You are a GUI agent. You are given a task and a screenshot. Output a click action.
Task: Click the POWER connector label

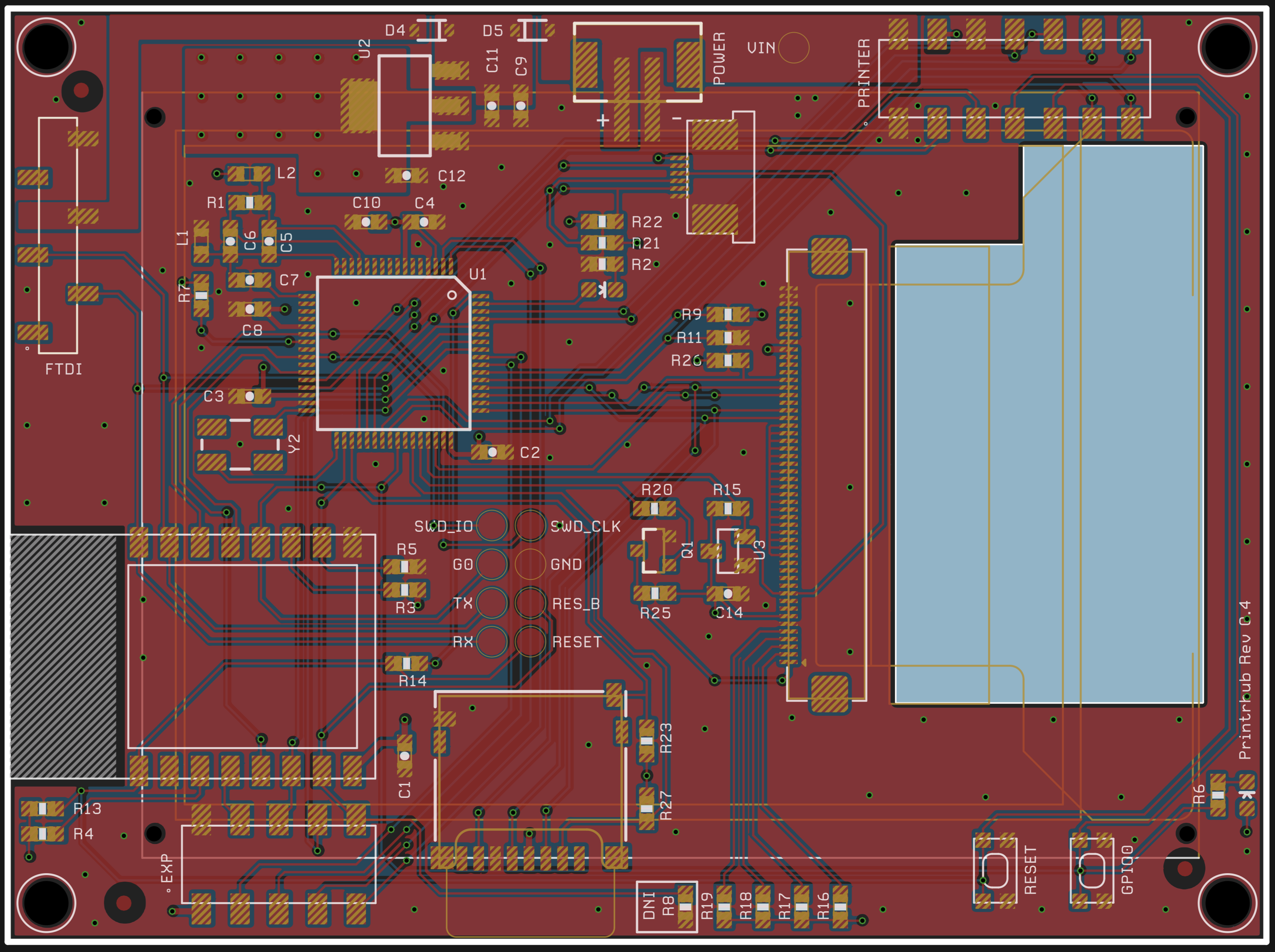[719, 59]
